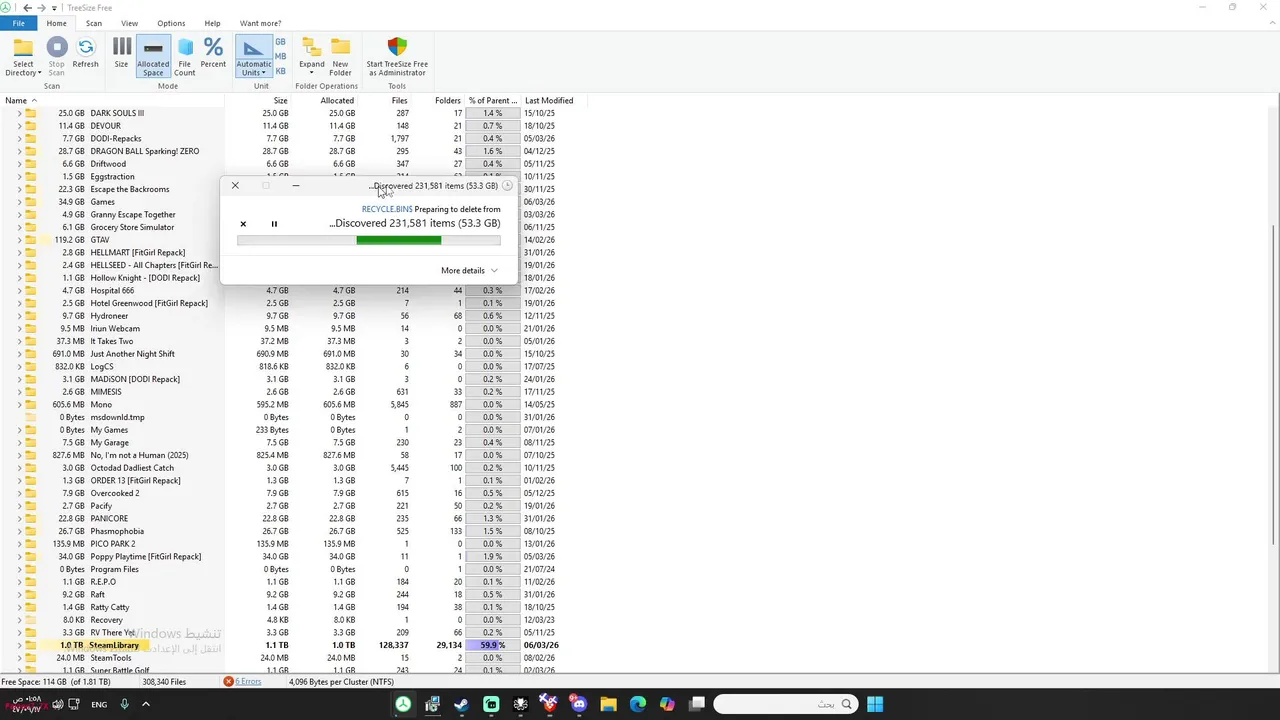Select the PANICORE folder row
The height and width of the screenshot is (720, 1280).
(108, 519)
